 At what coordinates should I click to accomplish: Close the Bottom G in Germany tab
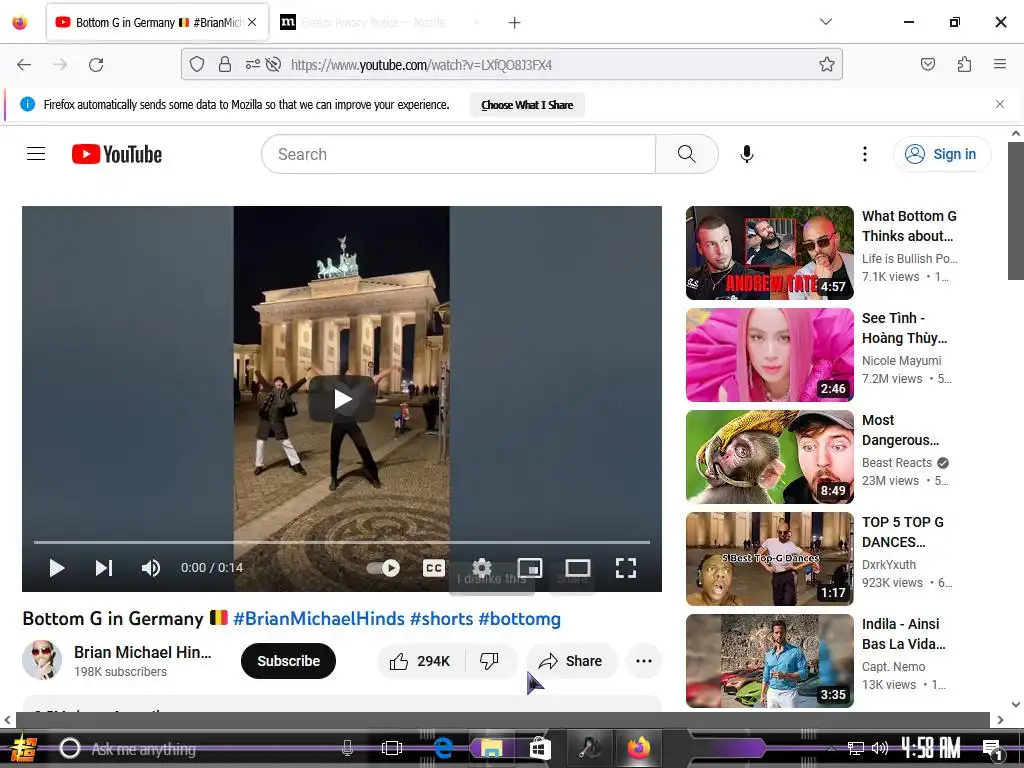coord(252,22)
